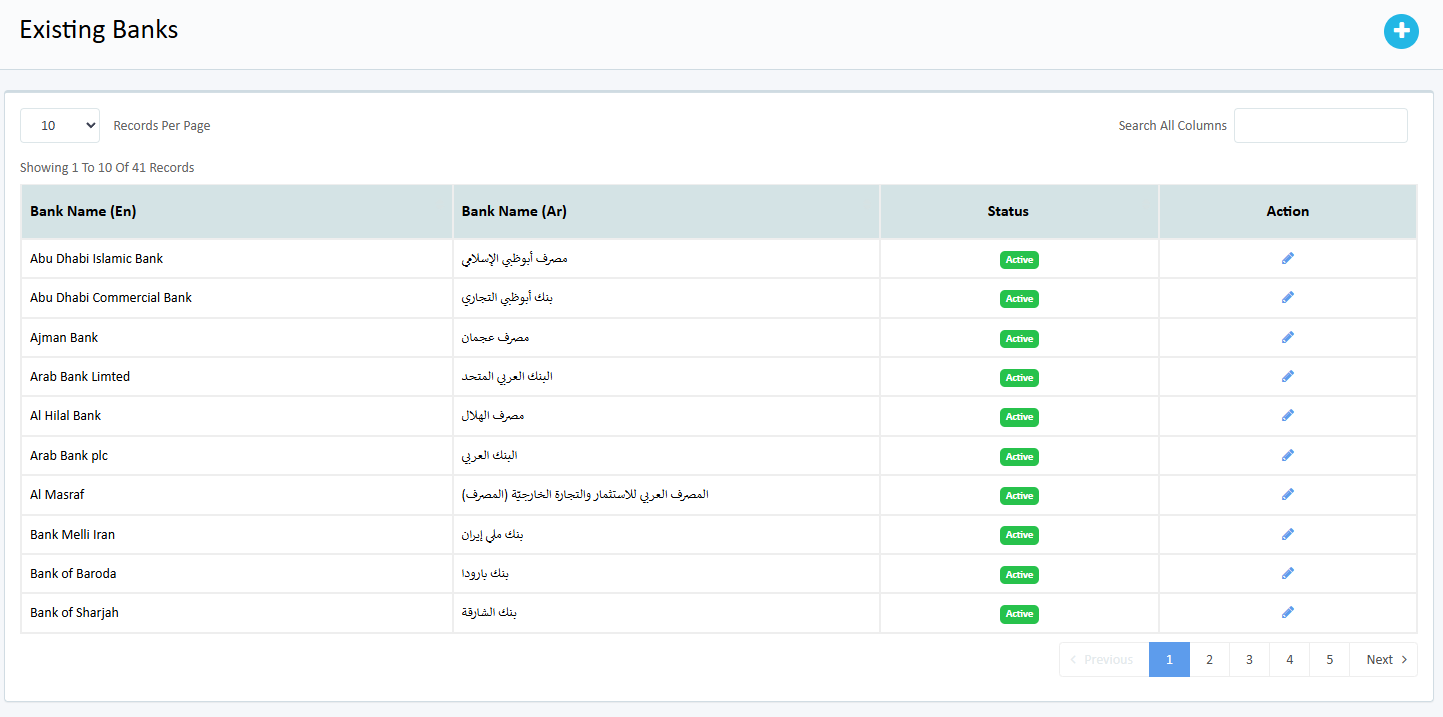The height and width of the screenshot is (717, 1443).
Task: Click the Previous page button
Action: pos(1104,659)
